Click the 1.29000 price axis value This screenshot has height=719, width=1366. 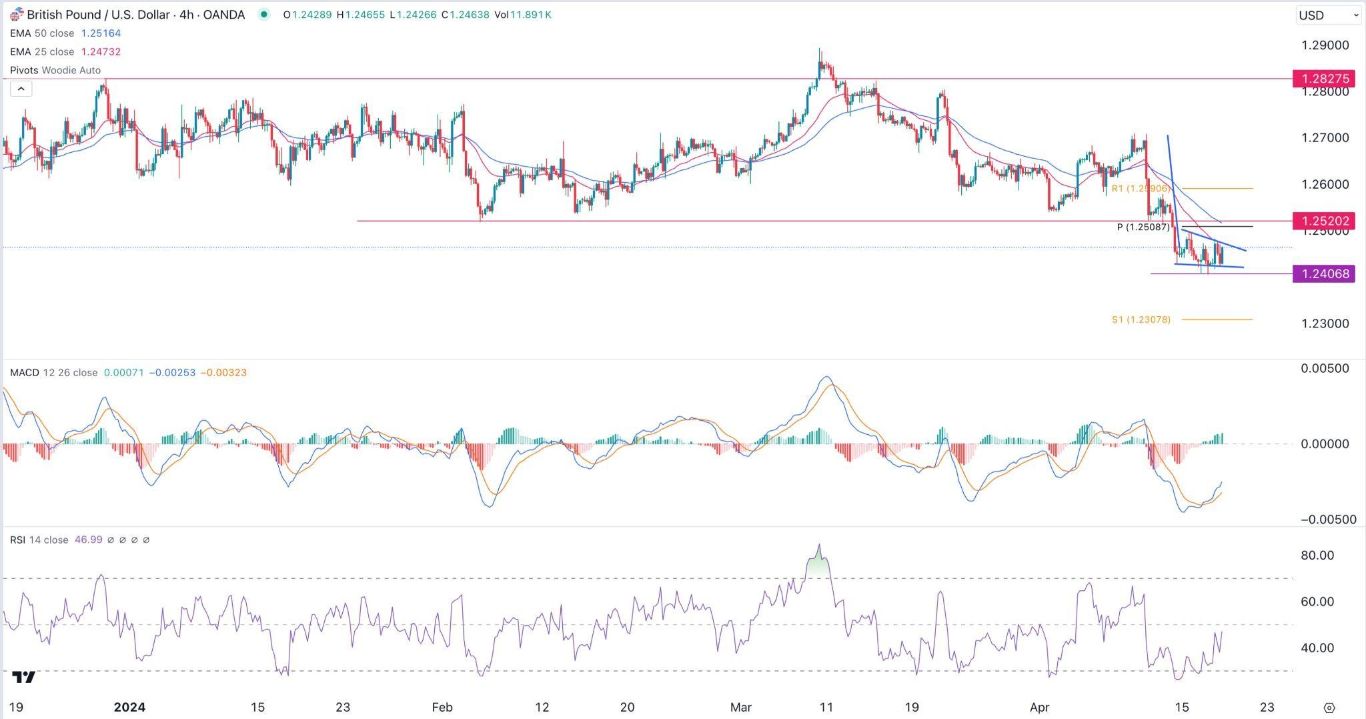pos(1323,46)
